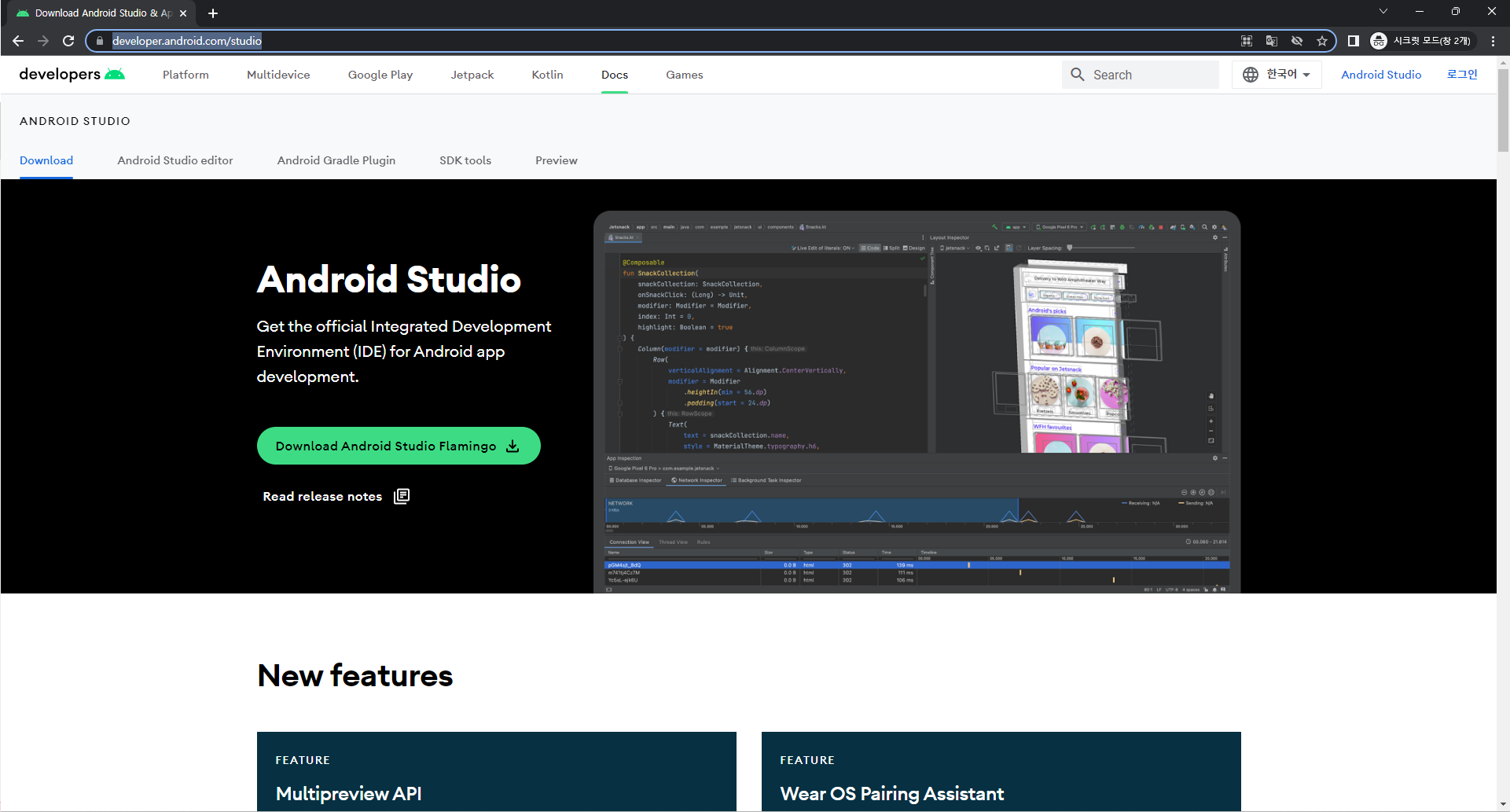This screenshot has height=812, width=1510.
Task: Click the 로그인 sign-in link
Action: pos(1462,75)
